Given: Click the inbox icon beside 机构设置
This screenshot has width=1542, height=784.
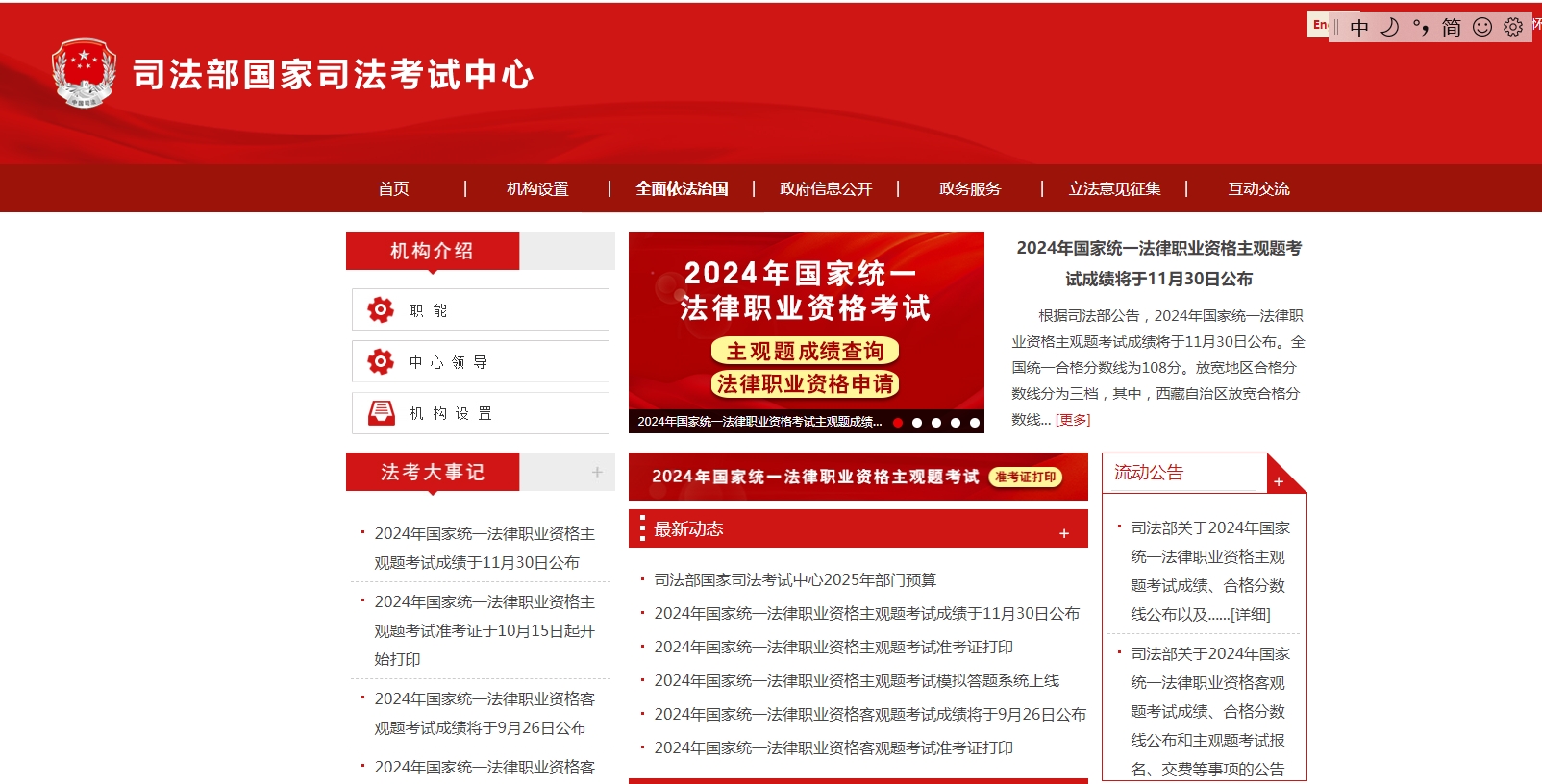Looking at the screenshot, I should coord(381,413).
